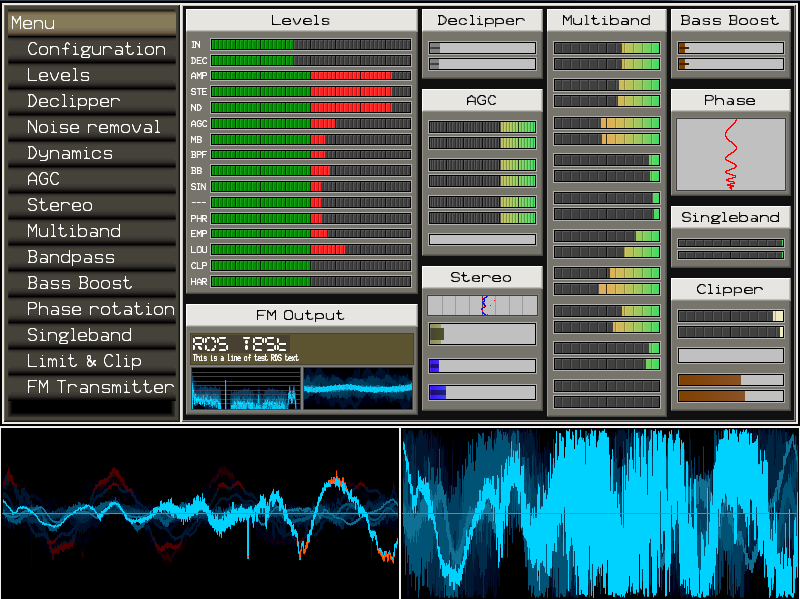
Task: Click the Declipper panel title
Action: click(482, 20)
